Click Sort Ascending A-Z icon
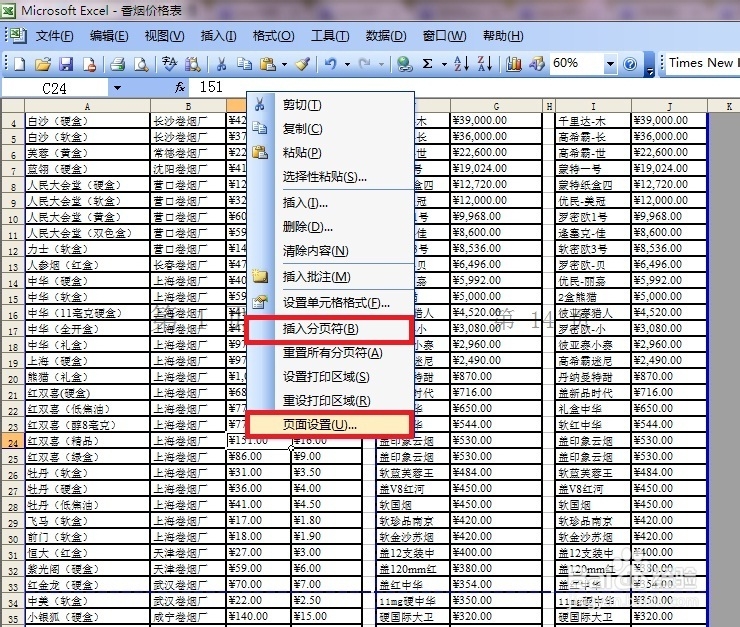 (461, 64)
